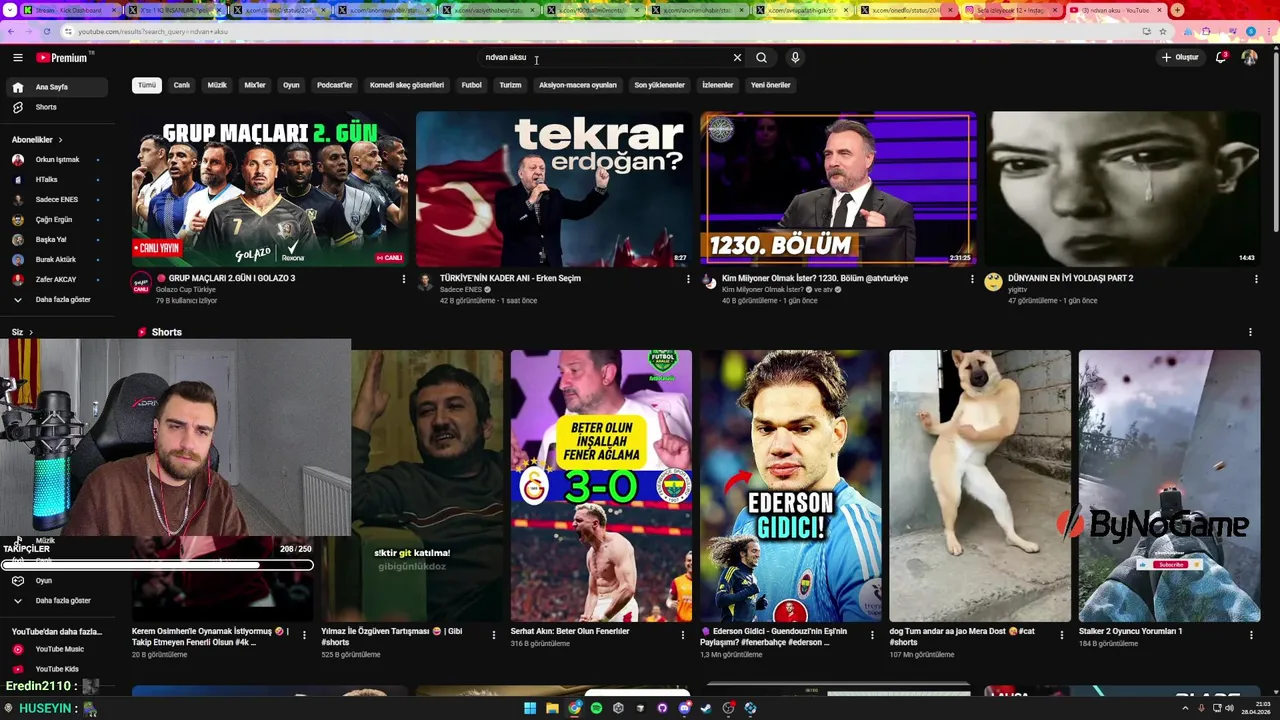Click the magnifier search button

(x=761, y=57)
